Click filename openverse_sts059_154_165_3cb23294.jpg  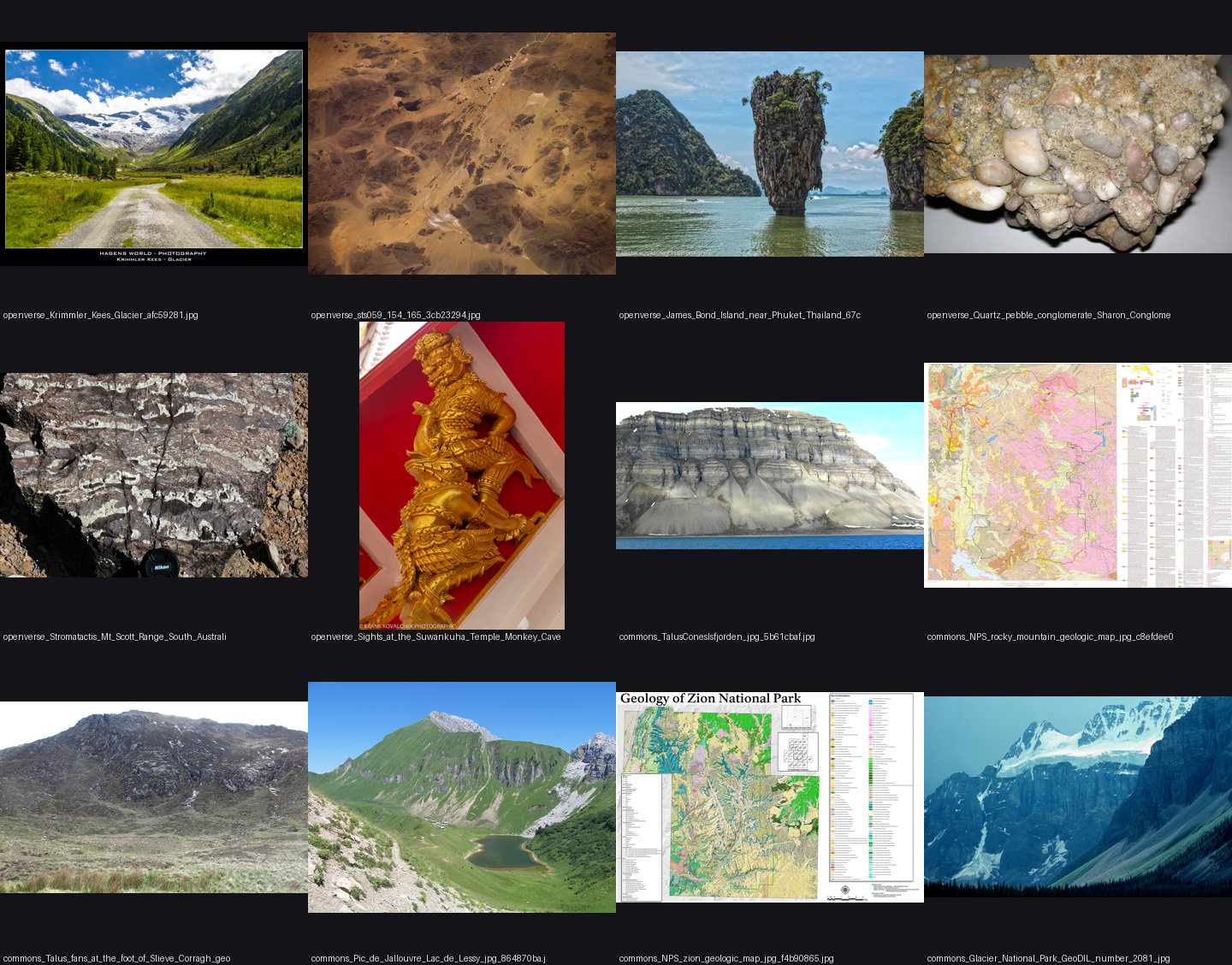click(396, 315)
